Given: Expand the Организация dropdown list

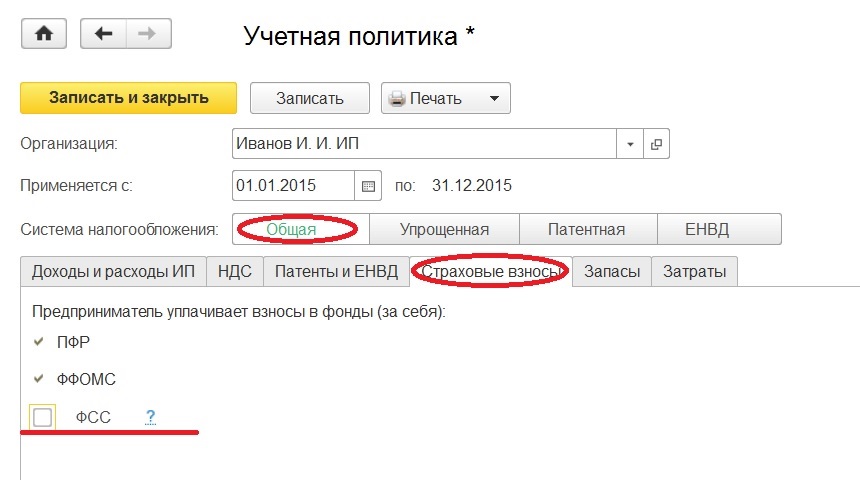Looking at the screenshot, I should [630, 144].
